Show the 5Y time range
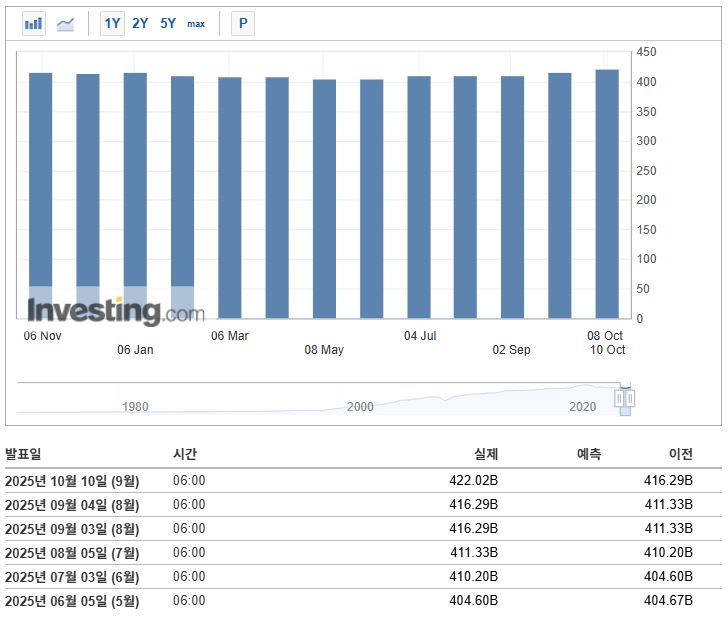 168,23
